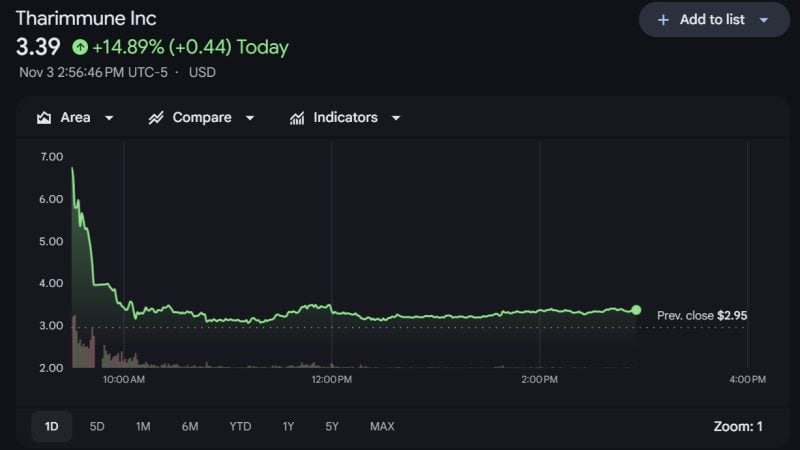Open the Add to list dropdown caret

coord(764,20)
